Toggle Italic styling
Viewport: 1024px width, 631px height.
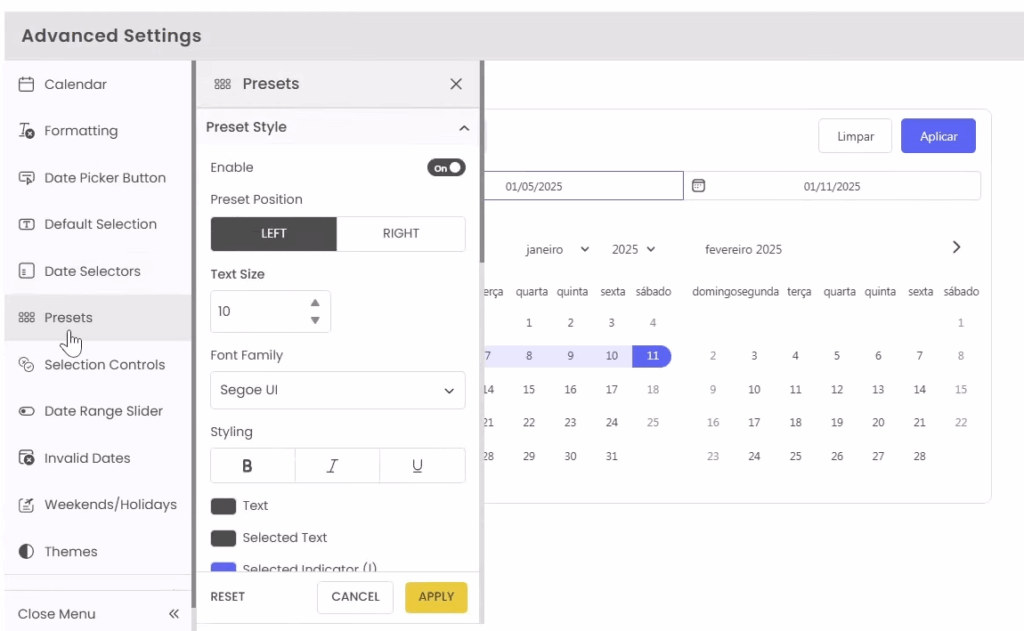pyautogui.click(x=337, y=466)
